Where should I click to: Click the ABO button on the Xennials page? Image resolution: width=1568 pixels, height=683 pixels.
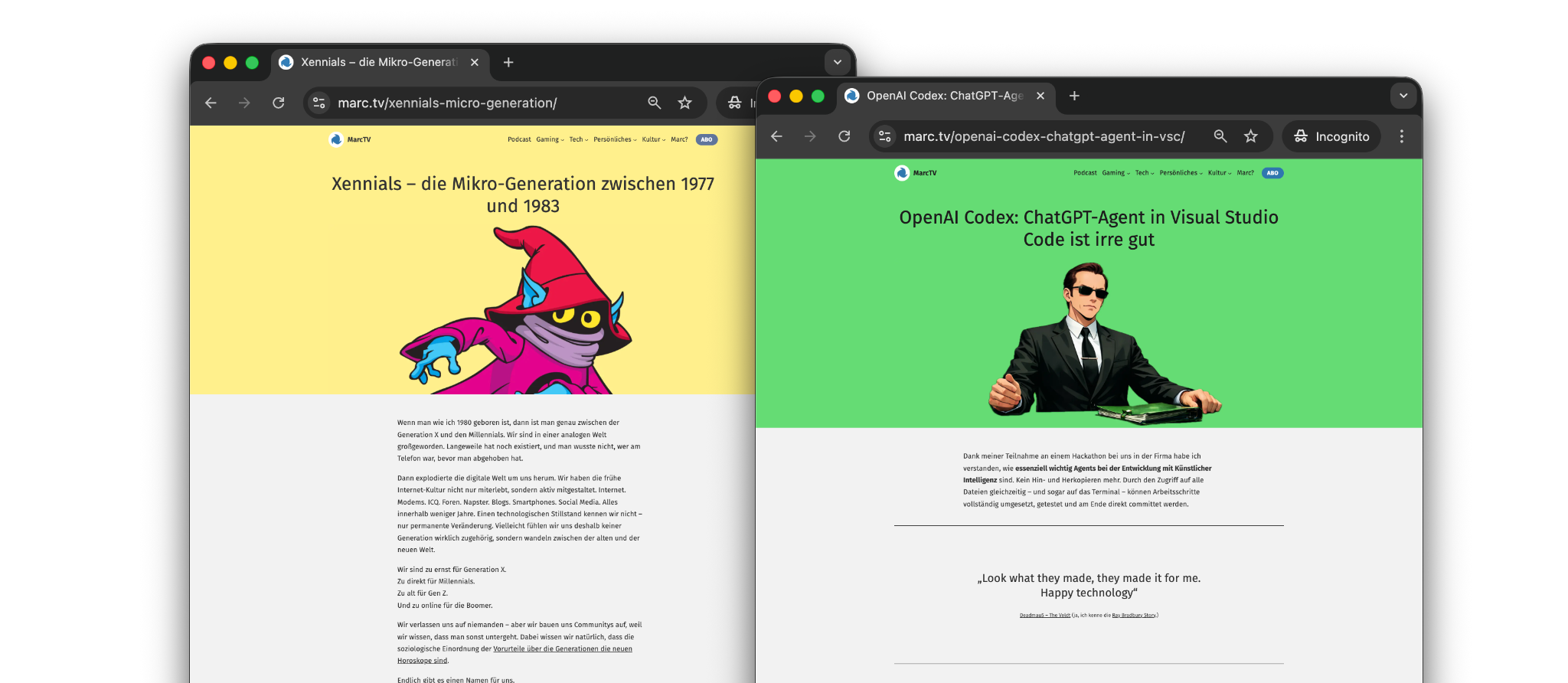[x=707, y=139]
